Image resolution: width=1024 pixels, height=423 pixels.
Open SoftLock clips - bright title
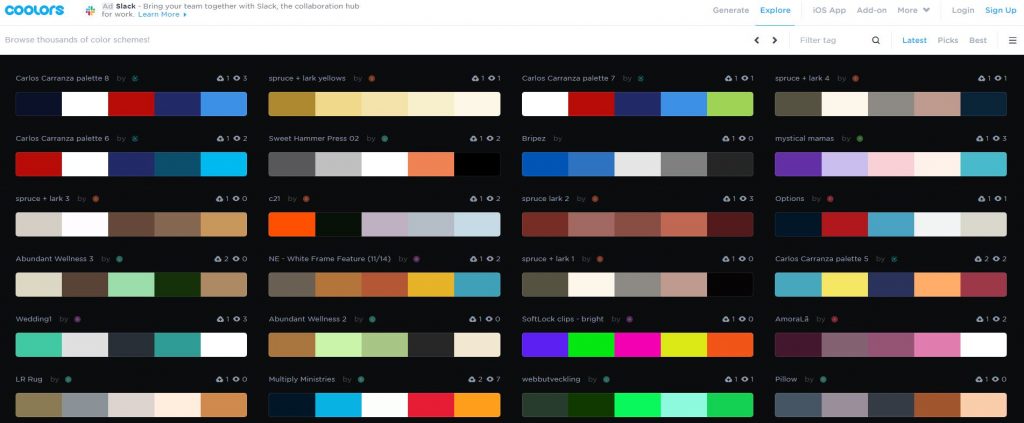point(562,319)
